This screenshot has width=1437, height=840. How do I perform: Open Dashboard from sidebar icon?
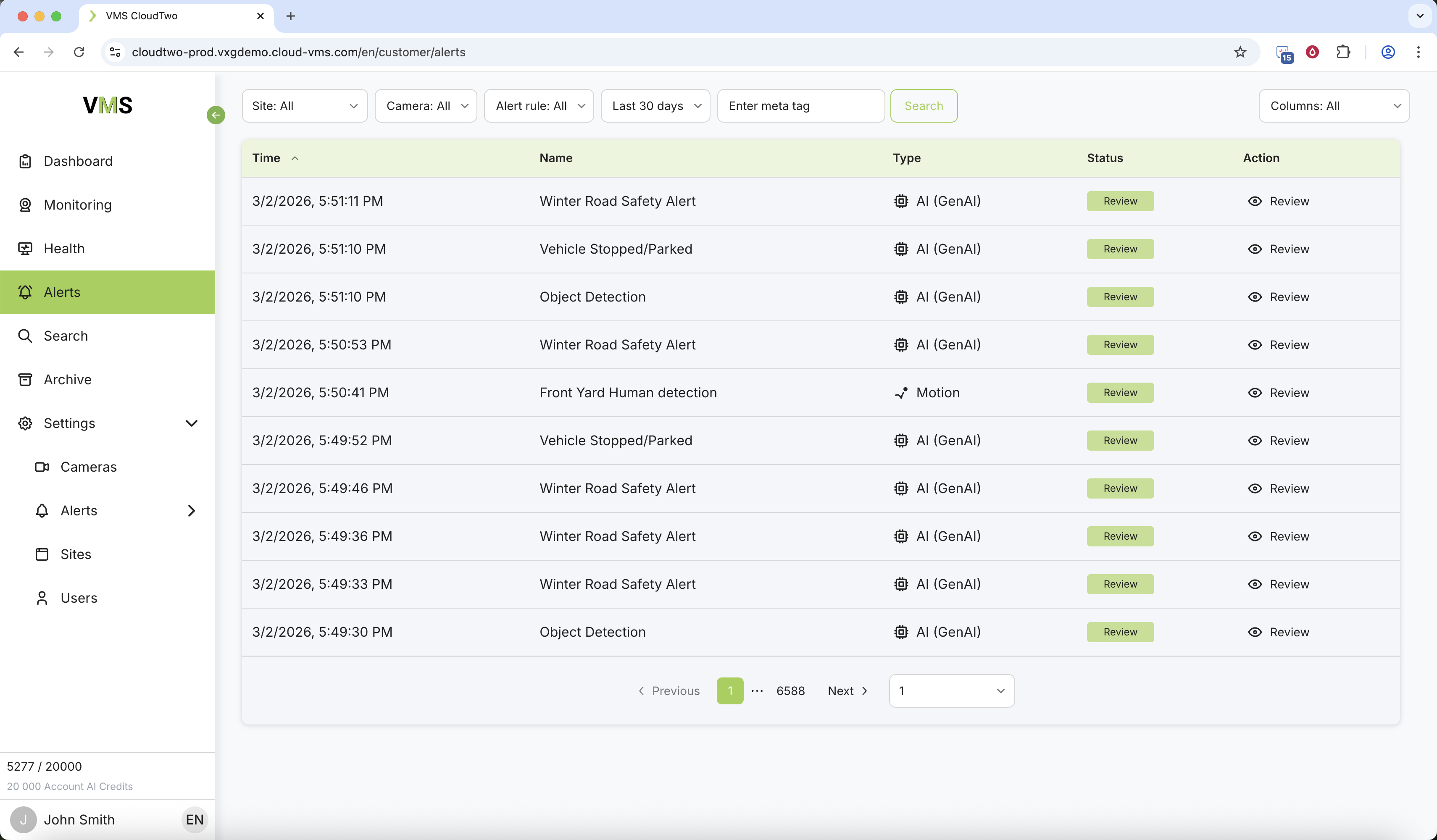25,161
